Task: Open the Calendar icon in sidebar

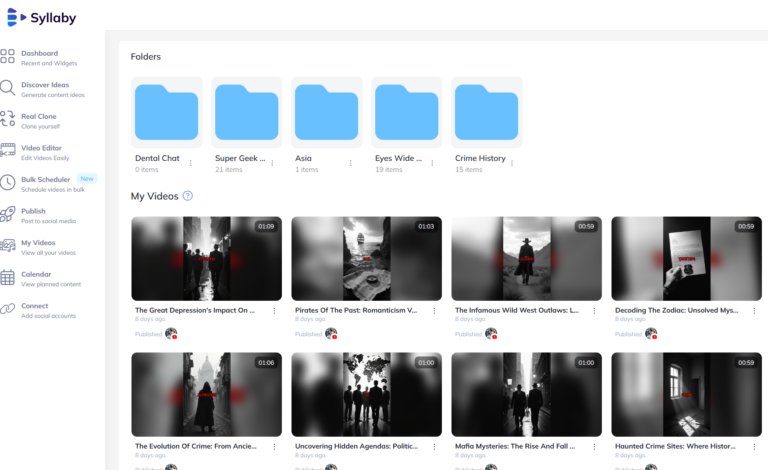Action: click(x=7, y=278)
